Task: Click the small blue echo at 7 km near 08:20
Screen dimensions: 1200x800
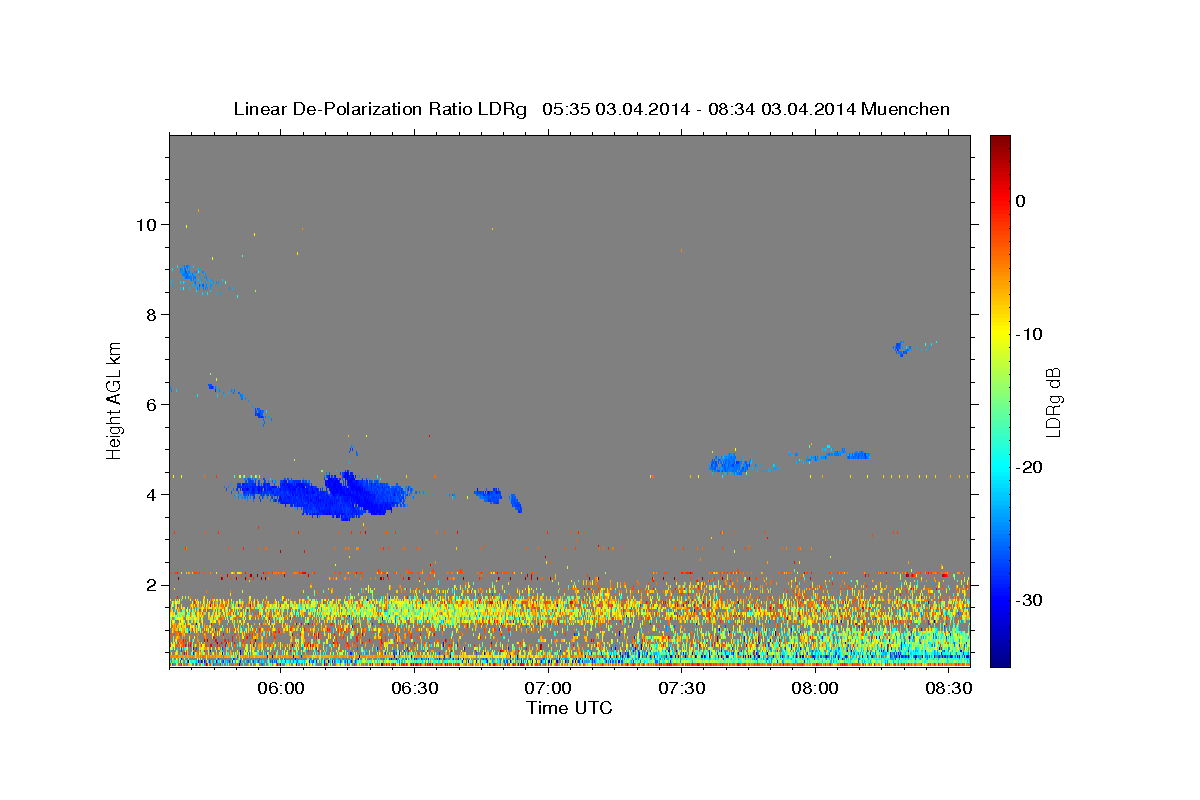Action: (902, 349)
